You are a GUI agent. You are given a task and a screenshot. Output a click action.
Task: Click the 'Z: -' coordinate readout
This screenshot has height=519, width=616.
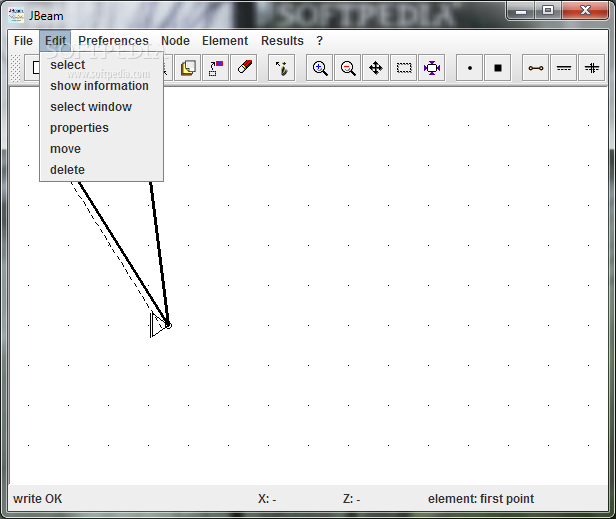click(x=352, y=499)
